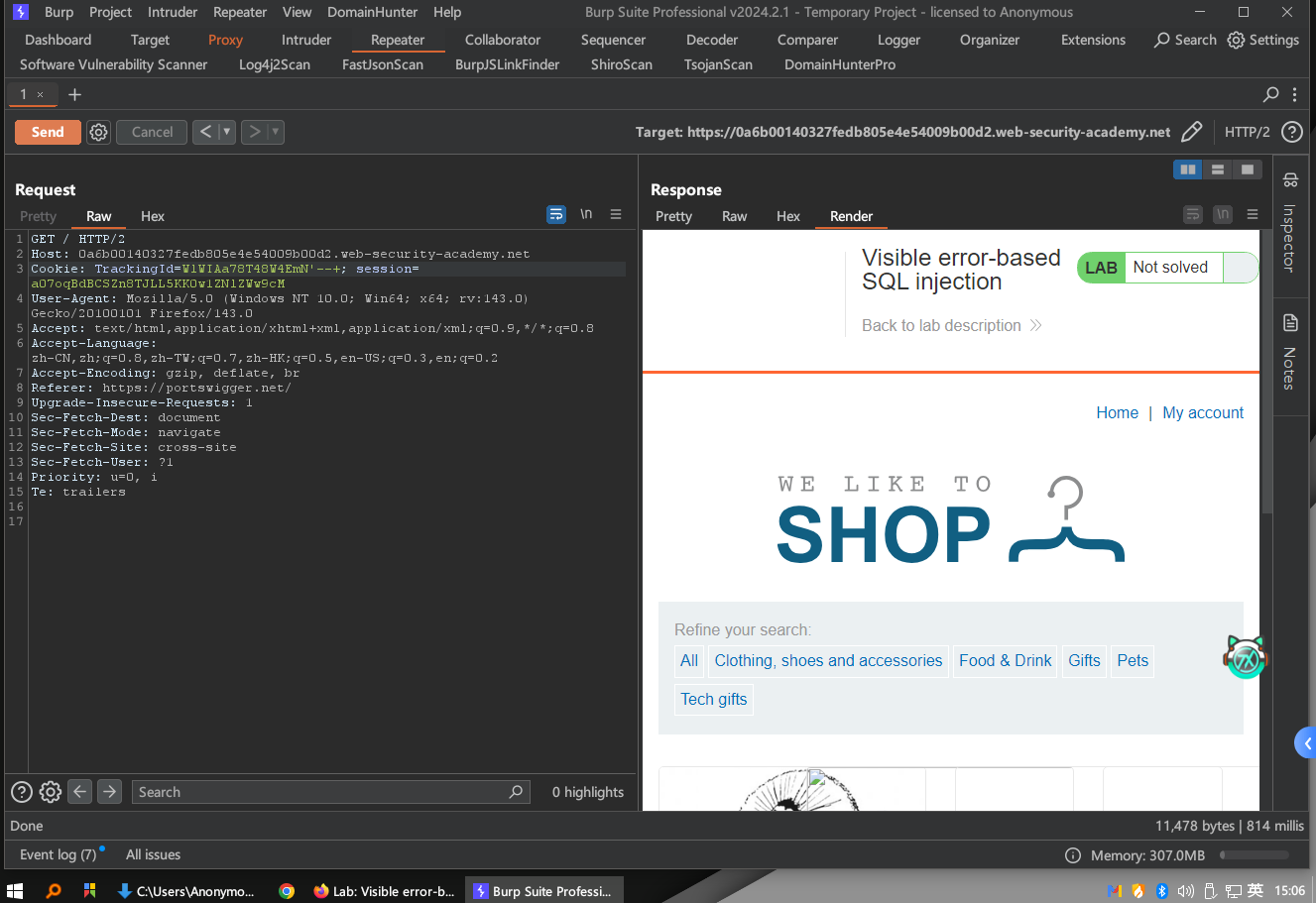Click the Send request button

point(48,132)
